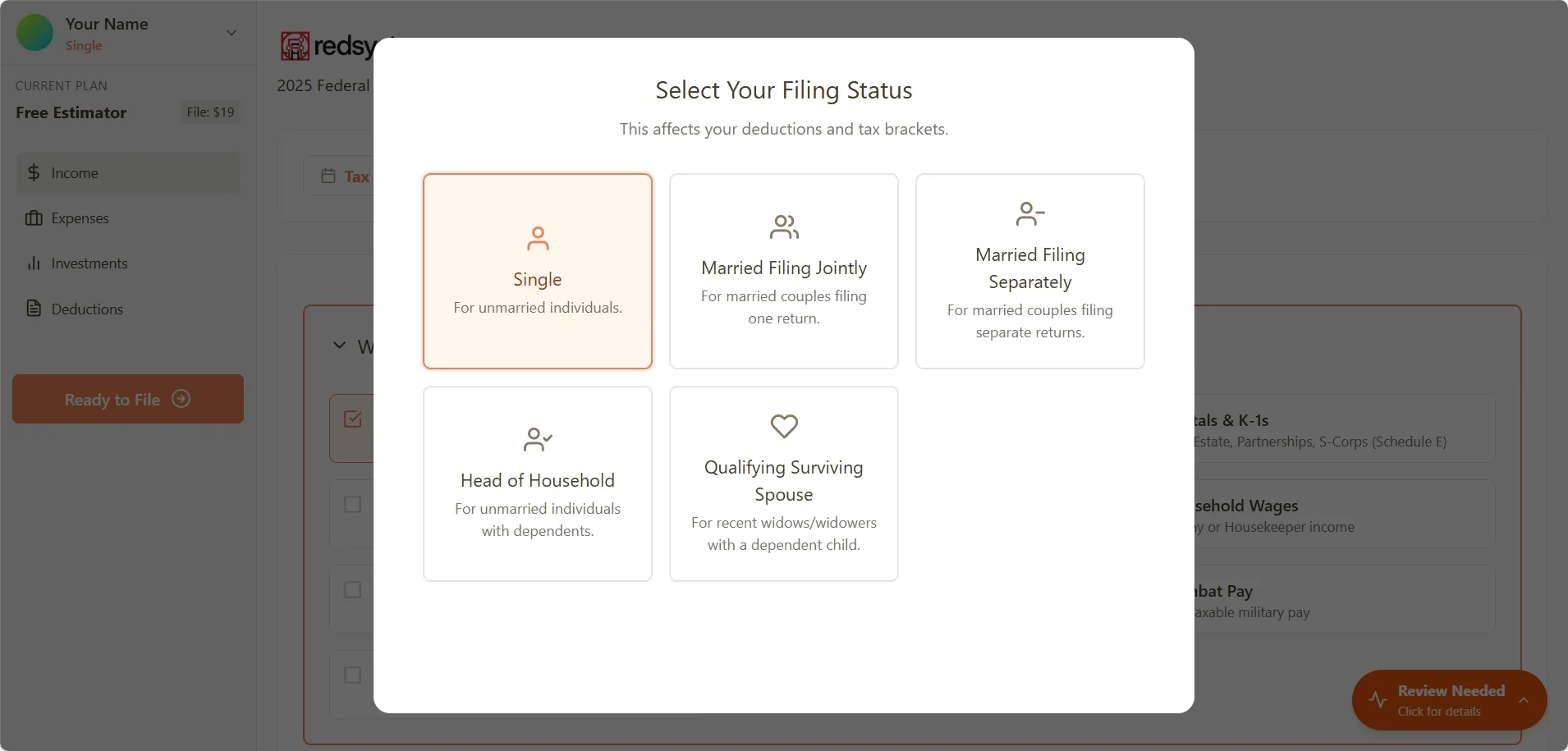Image resolution: width=1568 pixels, height=751 pixels.
Task: Select Head of Household filing status
Action: click(537, 483)
